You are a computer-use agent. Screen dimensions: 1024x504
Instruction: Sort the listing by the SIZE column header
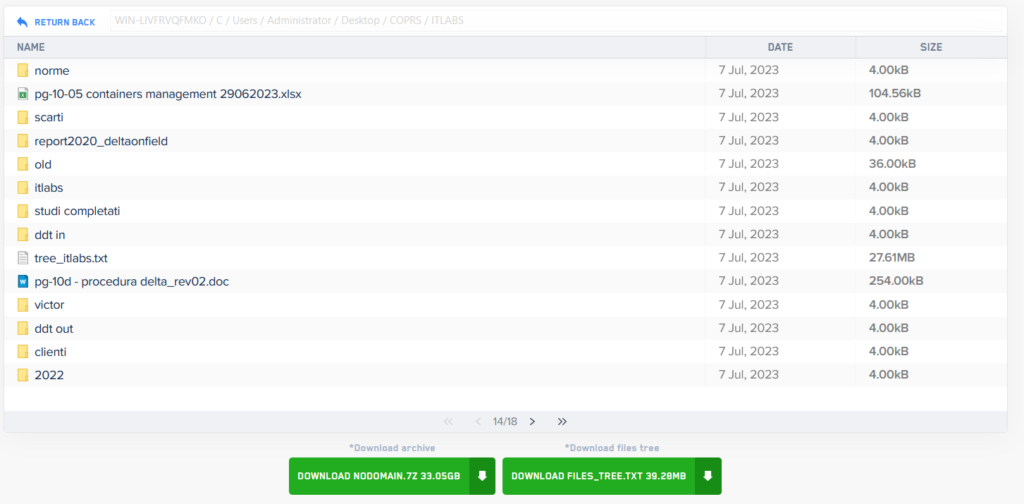pos(930,47)
